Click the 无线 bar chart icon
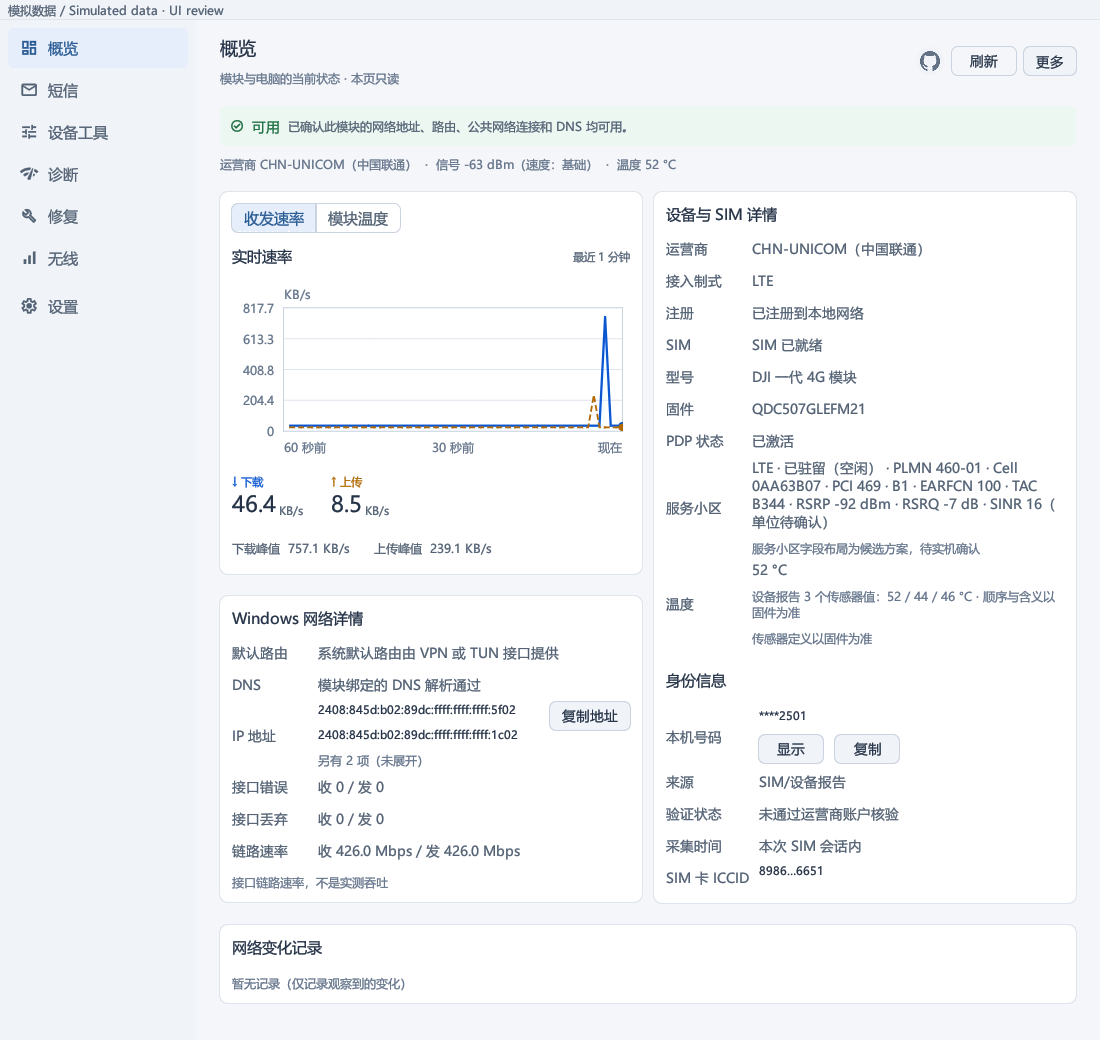The height and width of the screenshot is (1040, 1100). pyautogui.click(x=29, y=258)
